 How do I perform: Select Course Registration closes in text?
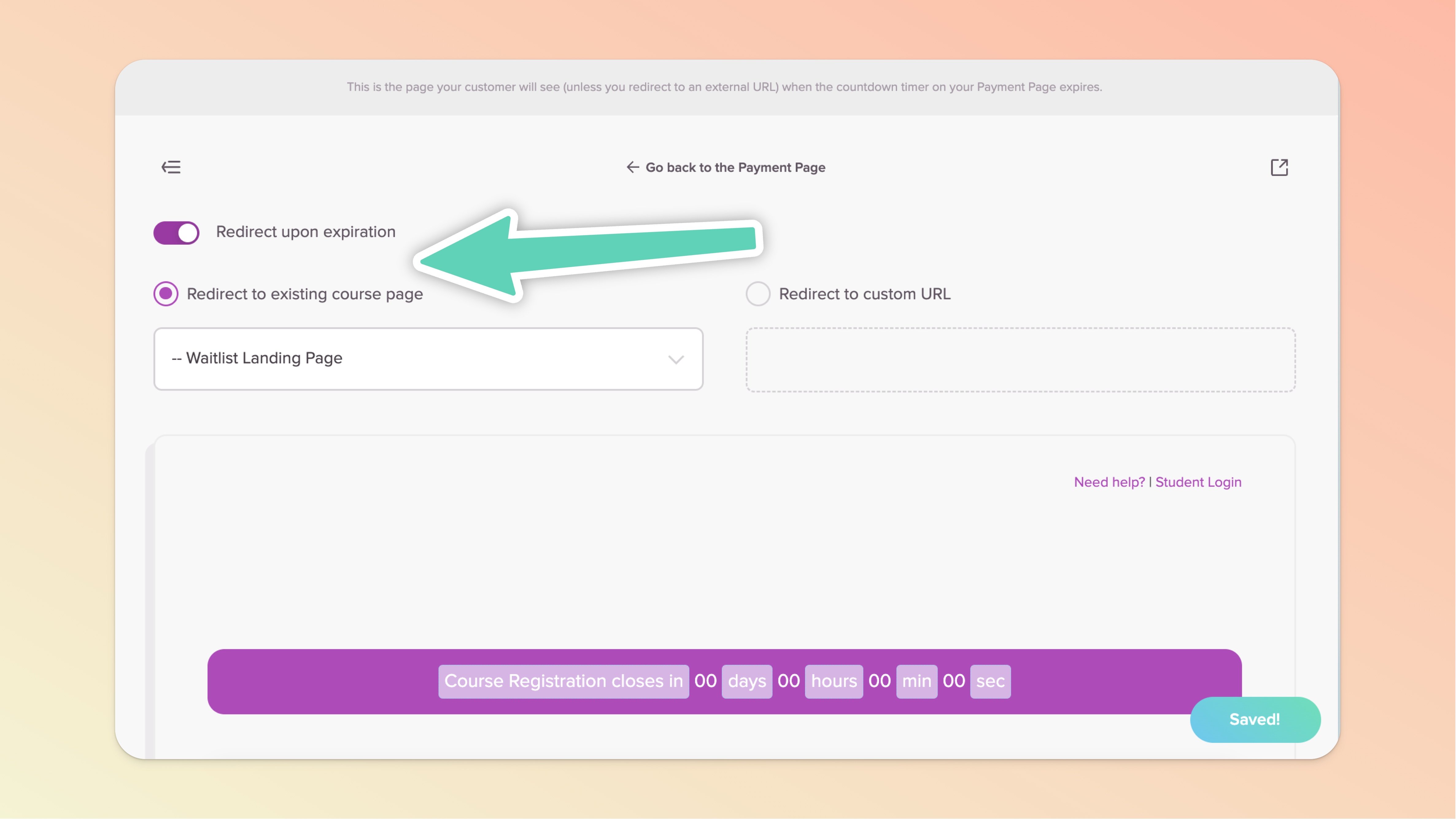(563, 681)
